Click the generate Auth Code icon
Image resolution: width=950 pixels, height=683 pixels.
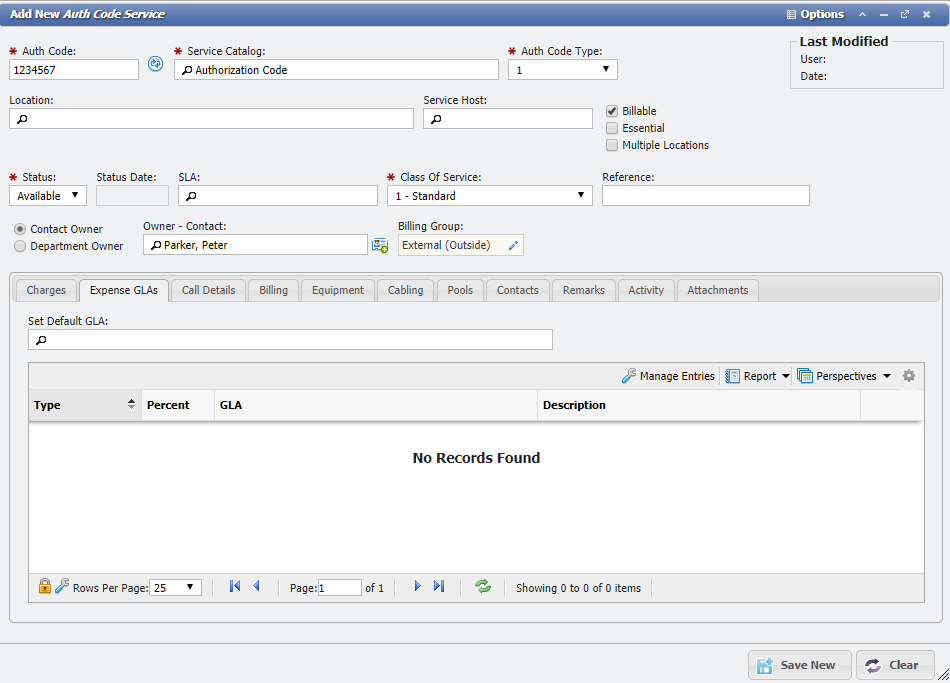pyautogui.click(x=155, y=64)
